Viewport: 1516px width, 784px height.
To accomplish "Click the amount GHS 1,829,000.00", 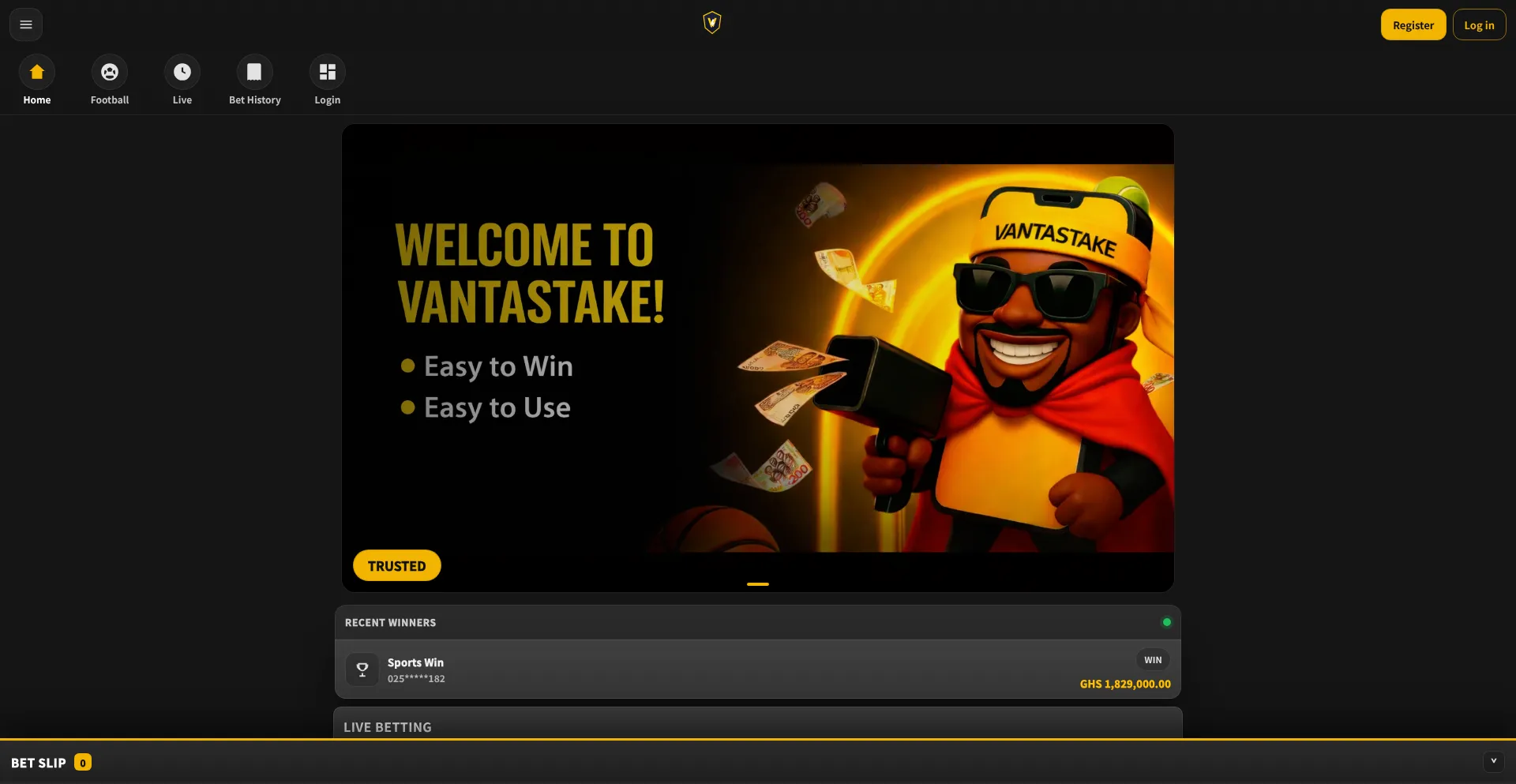I will (1125, 684).
